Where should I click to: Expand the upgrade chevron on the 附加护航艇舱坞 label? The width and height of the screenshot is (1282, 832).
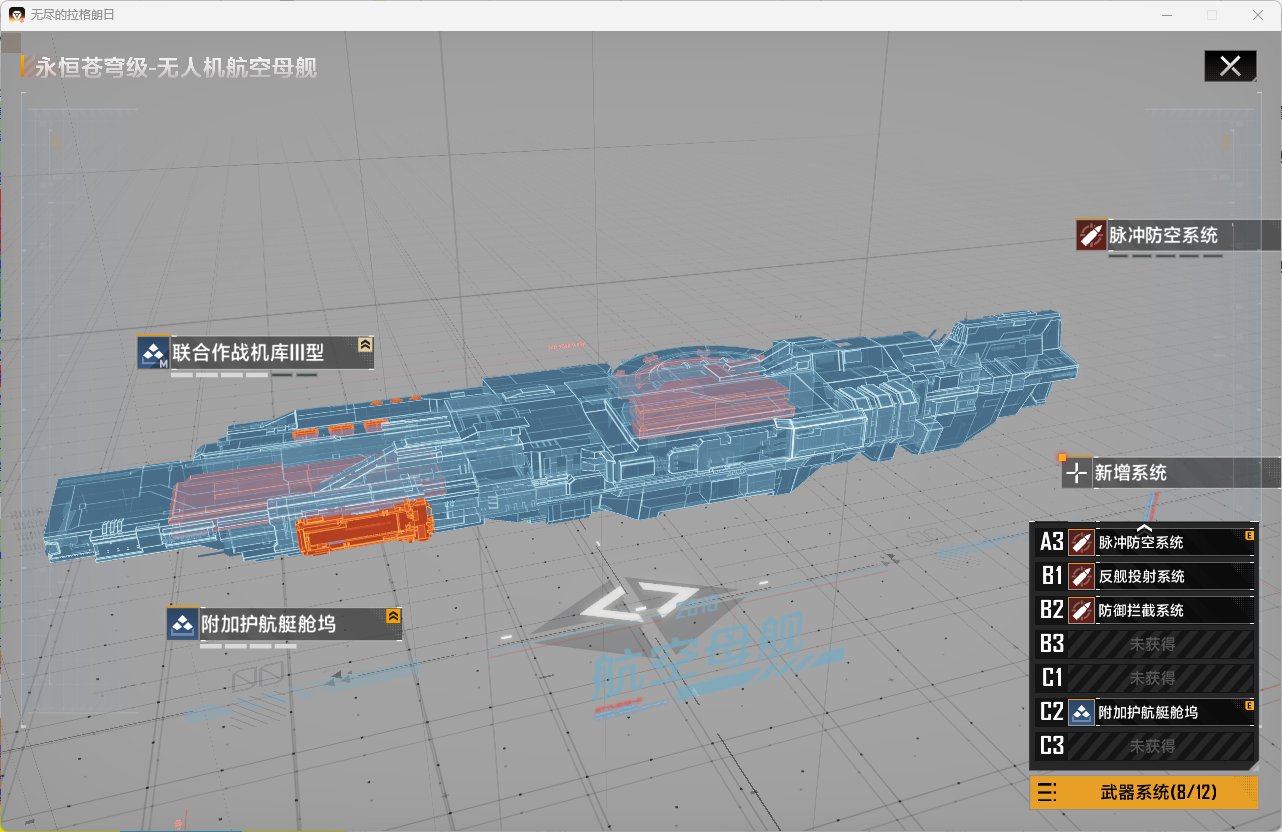click(393, 616)
